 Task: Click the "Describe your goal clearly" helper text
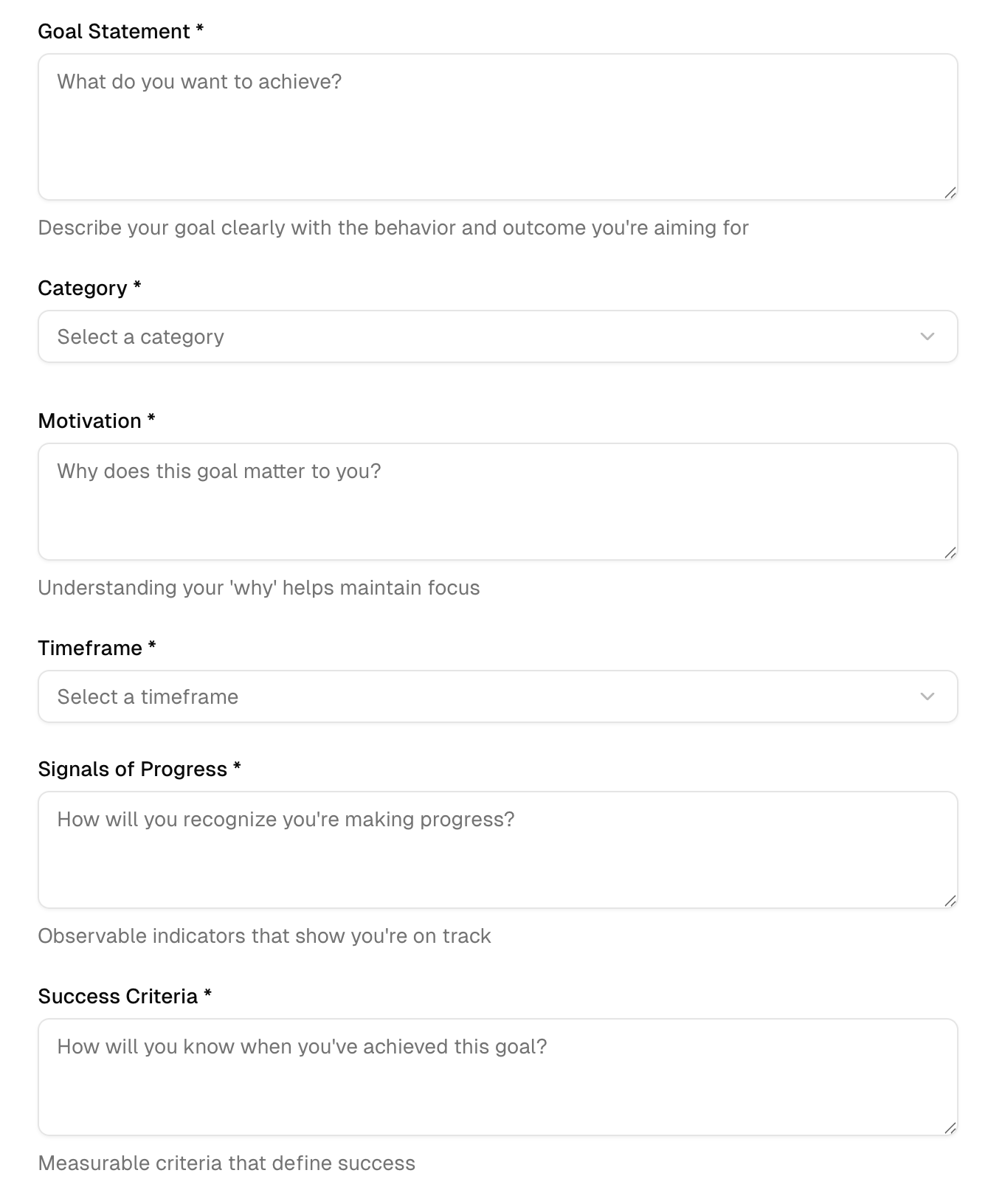(393, 228)
